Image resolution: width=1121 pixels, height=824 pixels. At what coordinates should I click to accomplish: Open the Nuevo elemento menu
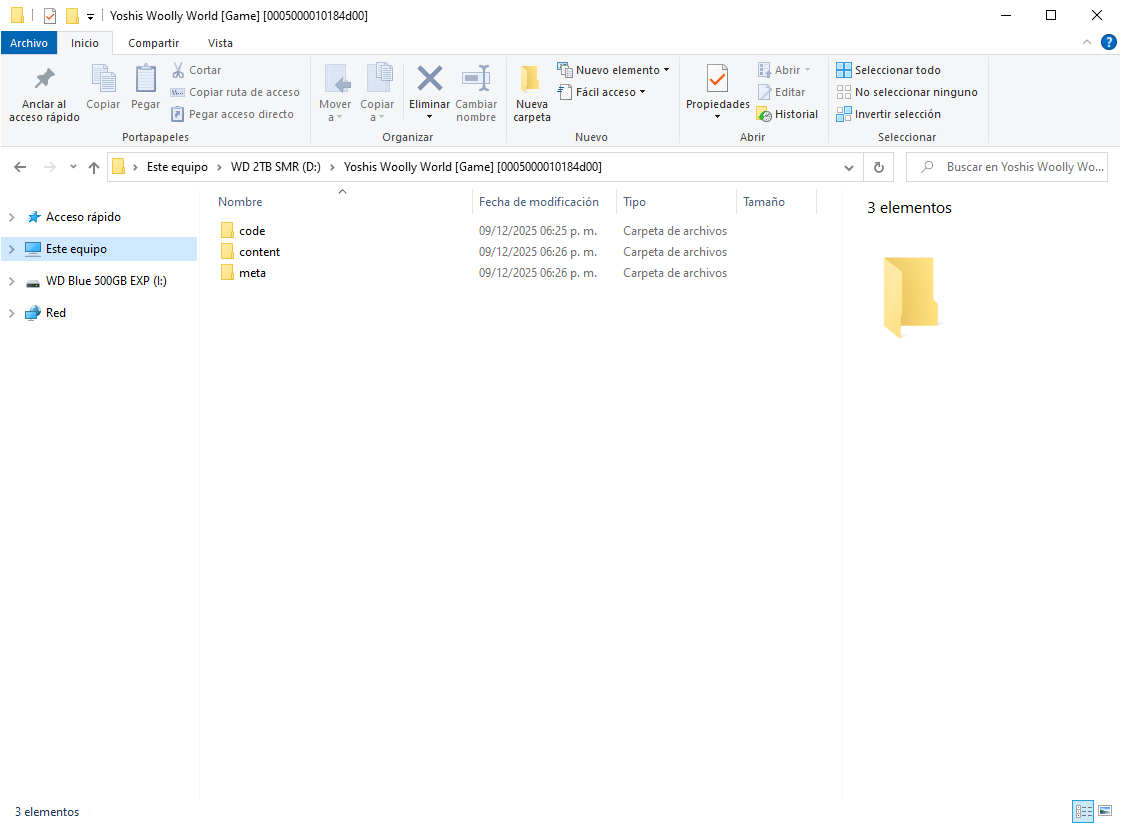(613, 70)
